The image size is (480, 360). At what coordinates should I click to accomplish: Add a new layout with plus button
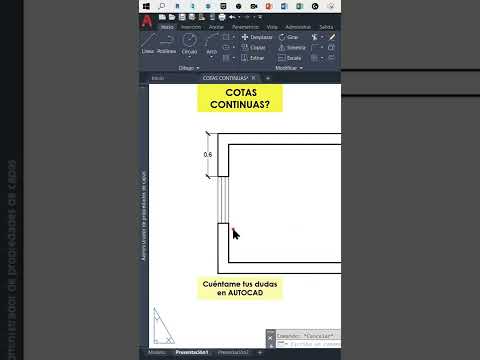[x=260, y=352]
